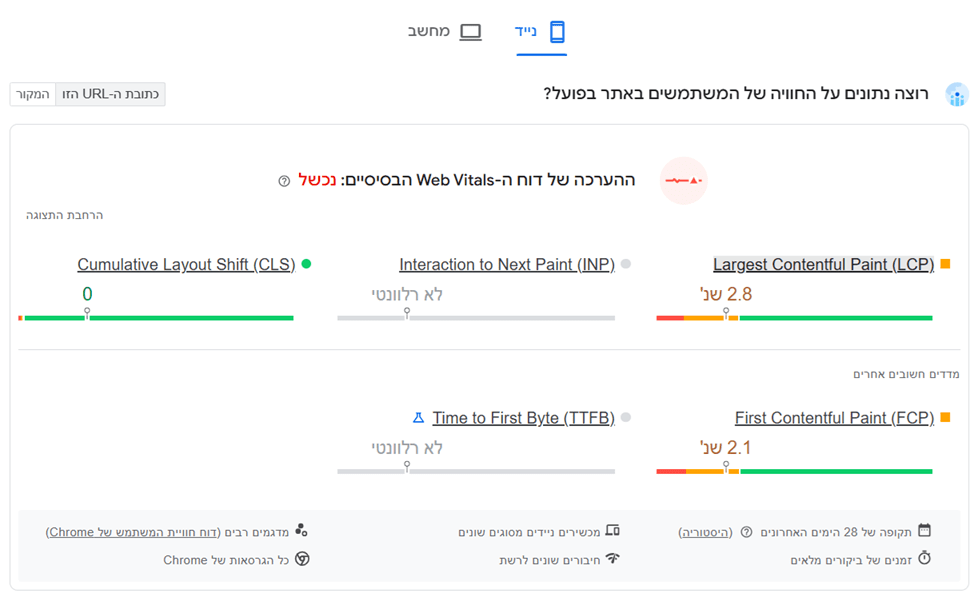Click the מכשירים ניידים מסוגים שונים text
Viewport: 970px width, 593px height.
click(x=529, y=532)
